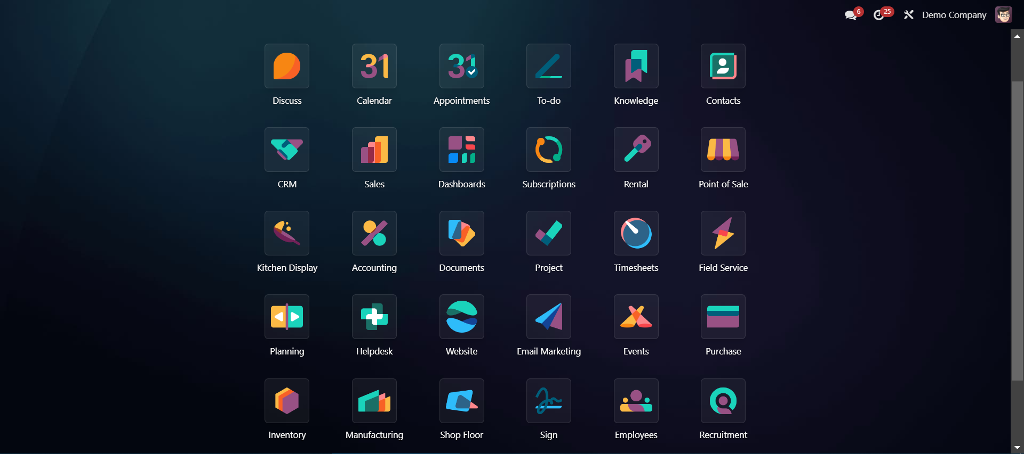The image size is (1024, 454).
Task: Launch the Timesheets app
Action: (636, 233)
